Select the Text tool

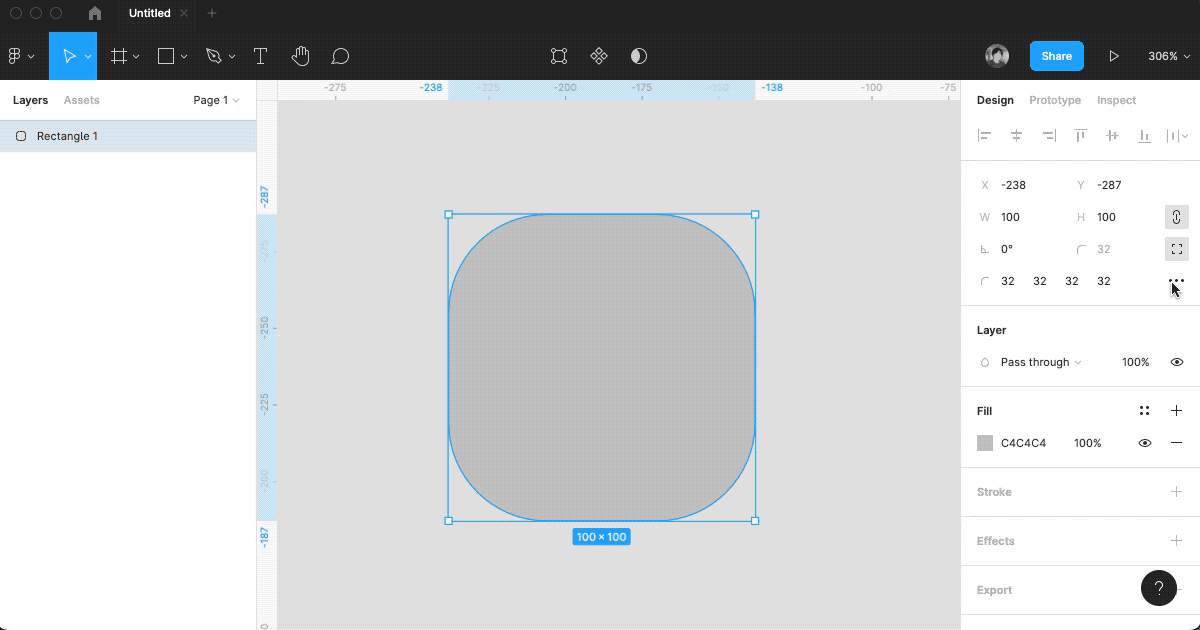point(260,56)
